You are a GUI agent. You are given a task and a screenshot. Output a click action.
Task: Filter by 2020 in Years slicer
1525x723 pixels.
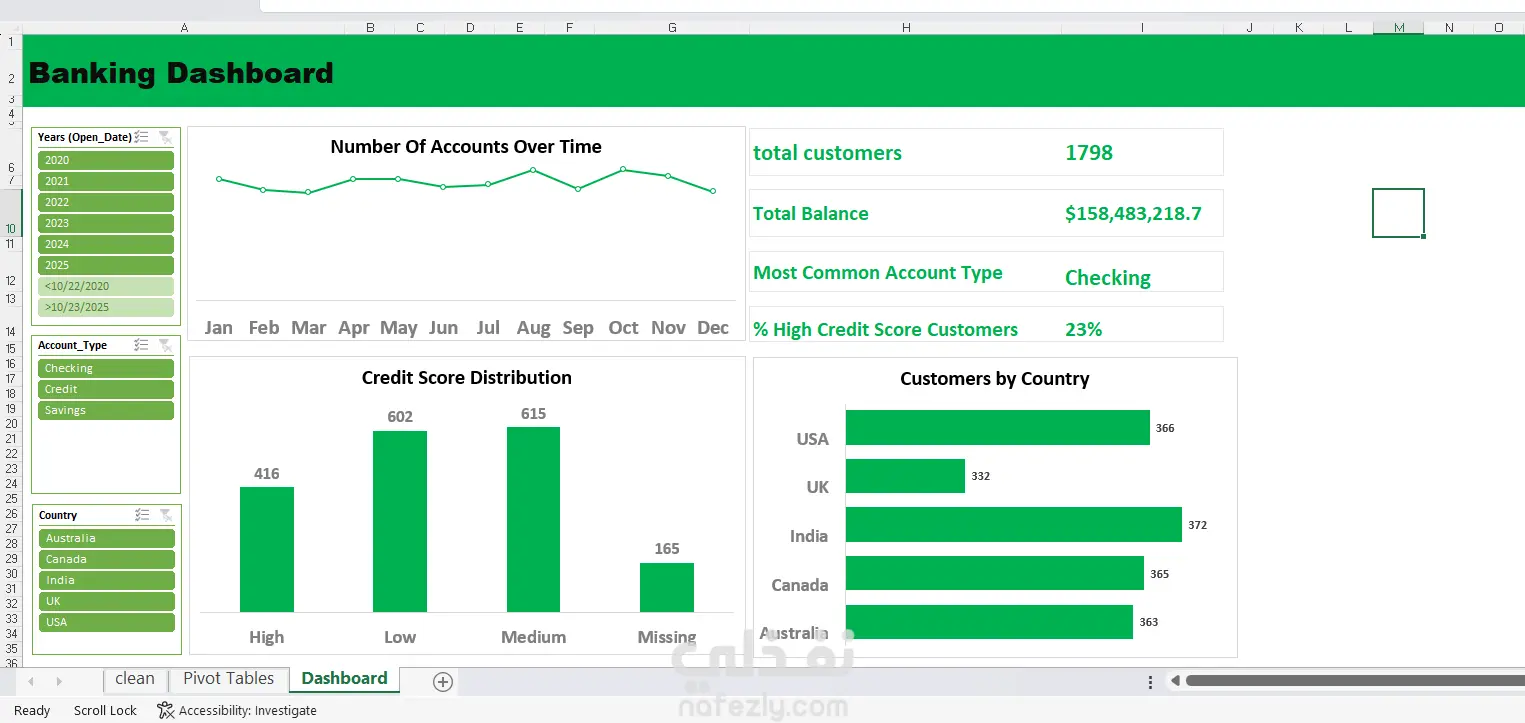106,160
